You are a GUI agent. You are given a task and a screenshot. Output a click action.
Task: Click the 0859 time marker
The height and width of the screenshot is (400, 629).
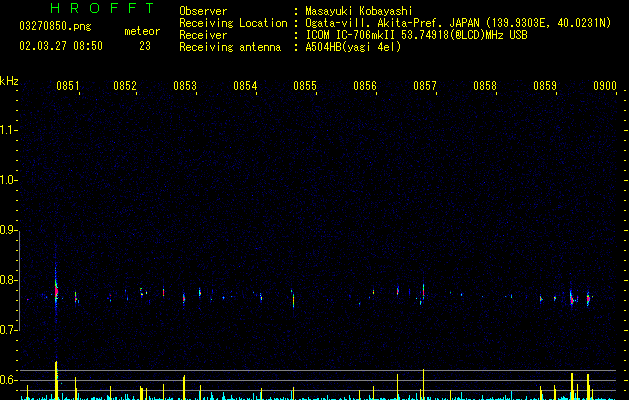[x=545, y=85]
